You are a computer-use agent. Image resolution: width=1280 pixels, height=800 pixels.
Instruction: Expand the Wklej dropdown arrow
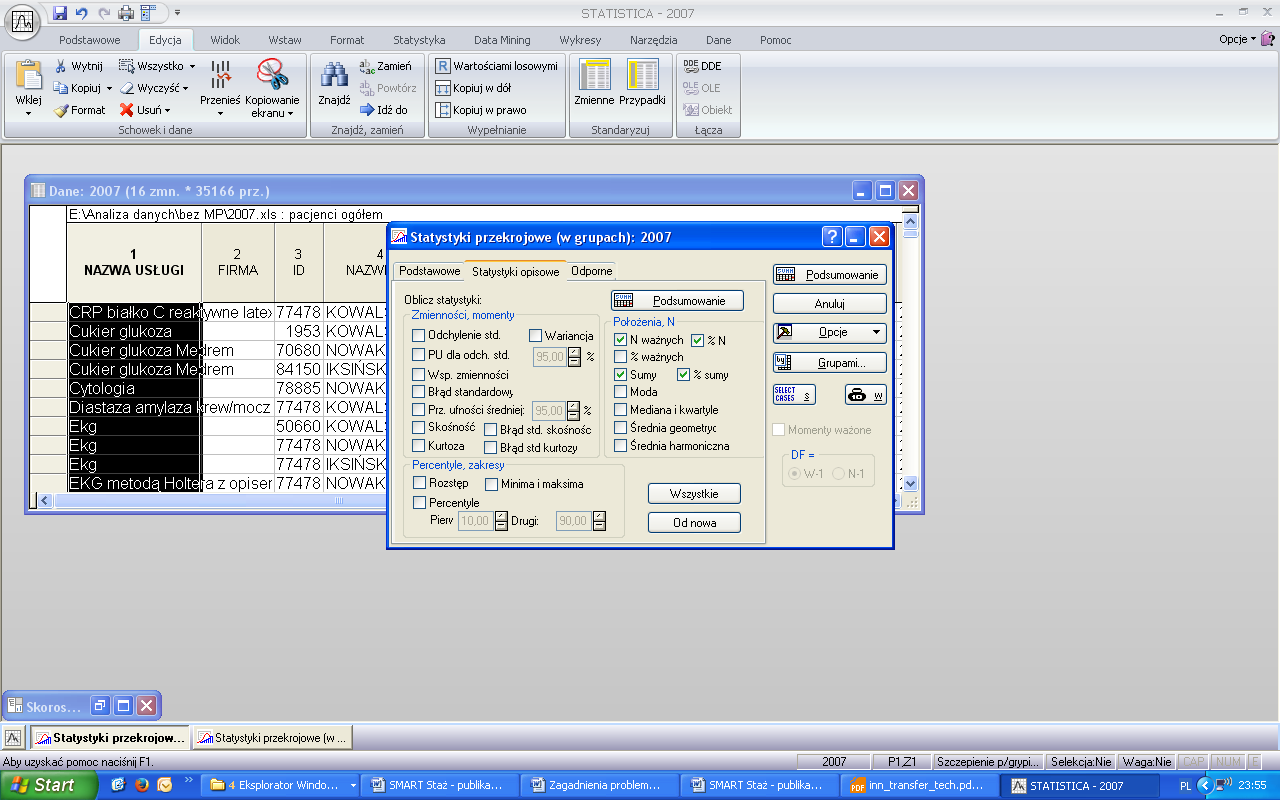coord(28,113)
